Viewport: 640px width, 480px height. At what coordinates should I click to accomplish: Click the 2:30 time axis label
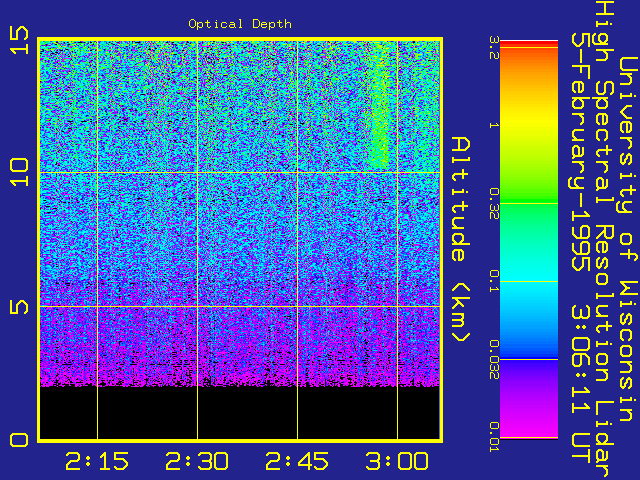tap(197, 461)
